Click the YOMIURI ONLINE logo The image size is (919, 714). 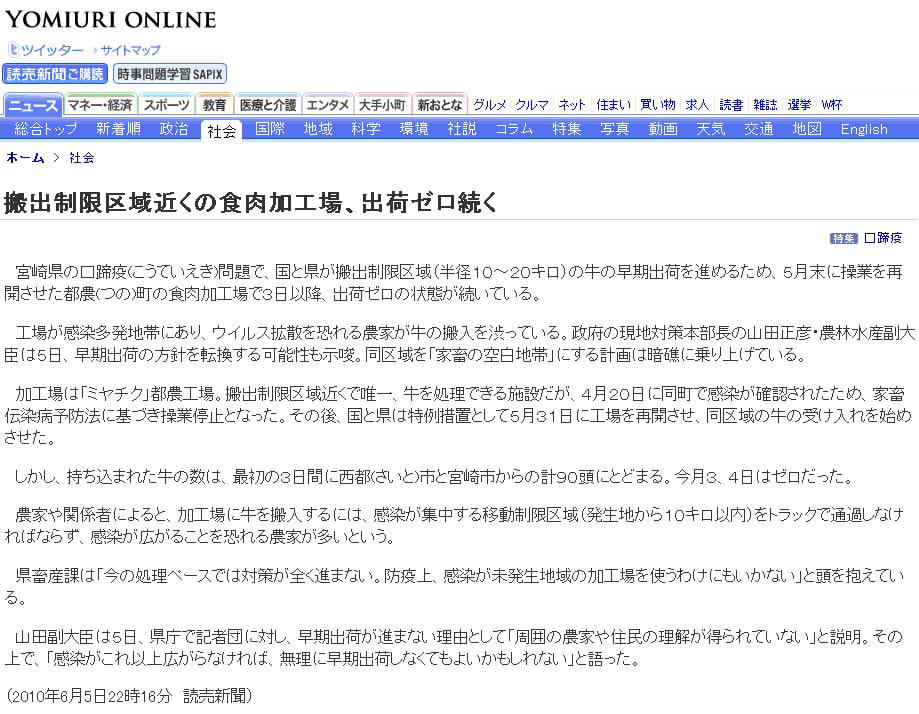111,19
